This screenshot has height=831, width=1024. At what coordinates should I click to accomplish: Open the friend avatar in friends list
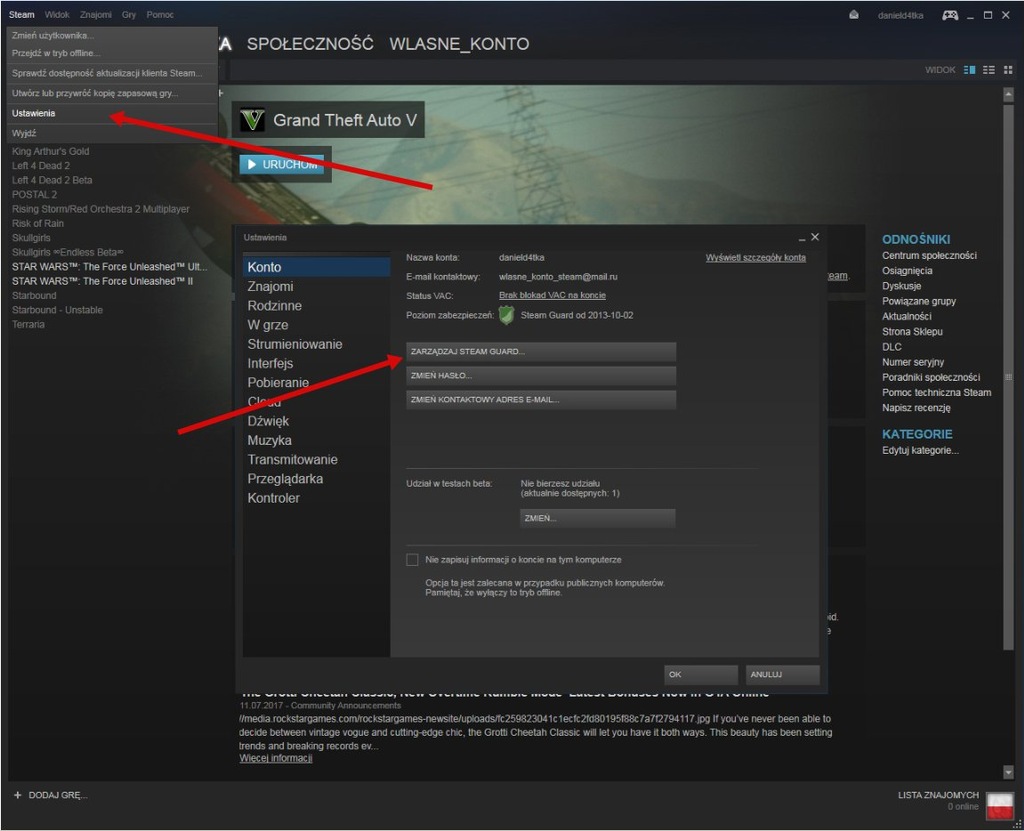pyautogui.click(x=1000, y=805)
